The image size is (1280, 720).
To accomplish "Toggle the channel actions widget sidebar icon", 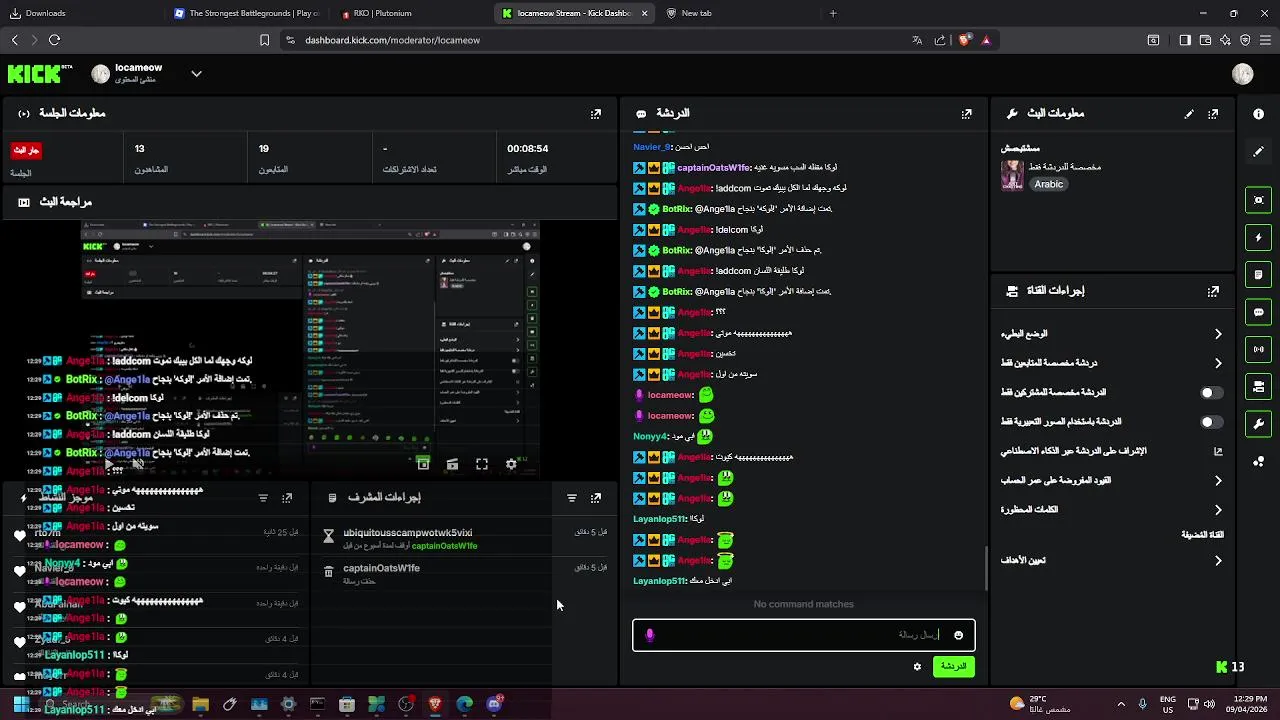I will pyautogui.click(x=1258, y=386).
